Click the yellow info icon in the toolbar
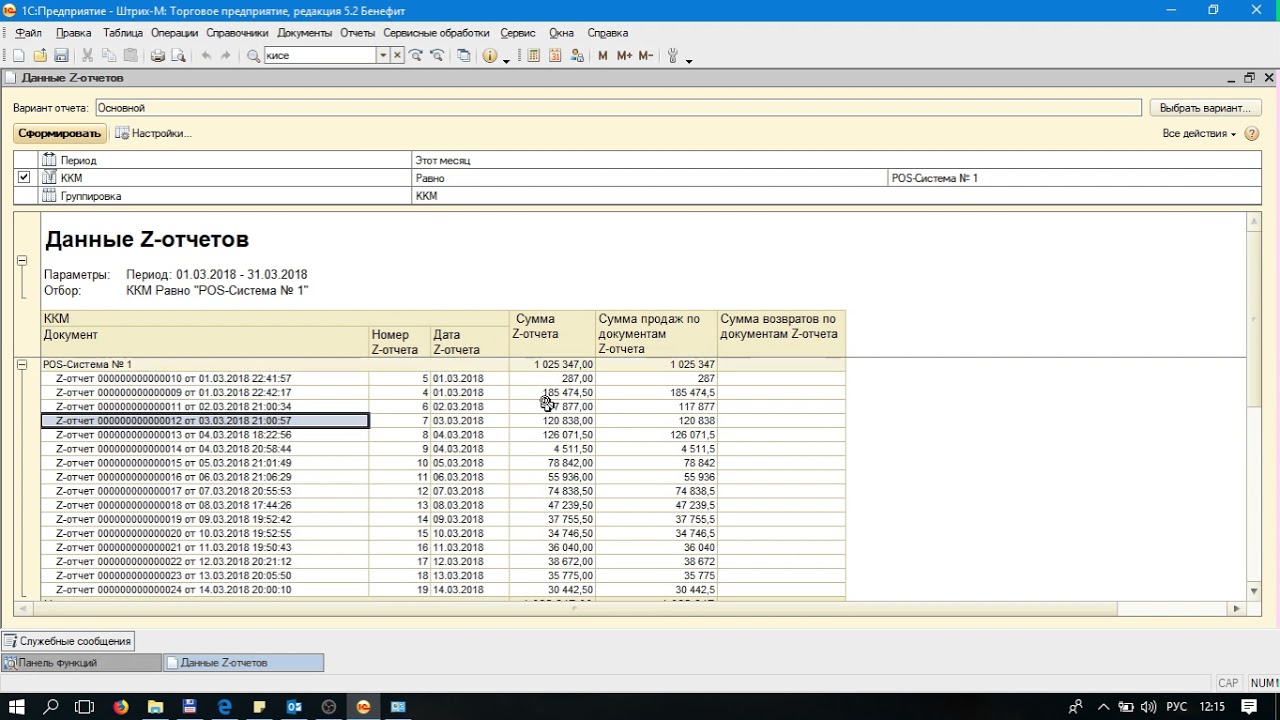The image size is (1280, 720). 489,56
